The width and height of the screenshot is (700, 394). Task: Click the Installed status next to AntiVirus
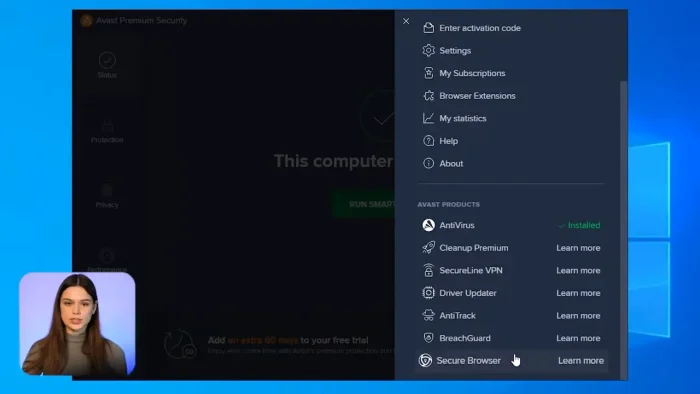click(579, 225)
